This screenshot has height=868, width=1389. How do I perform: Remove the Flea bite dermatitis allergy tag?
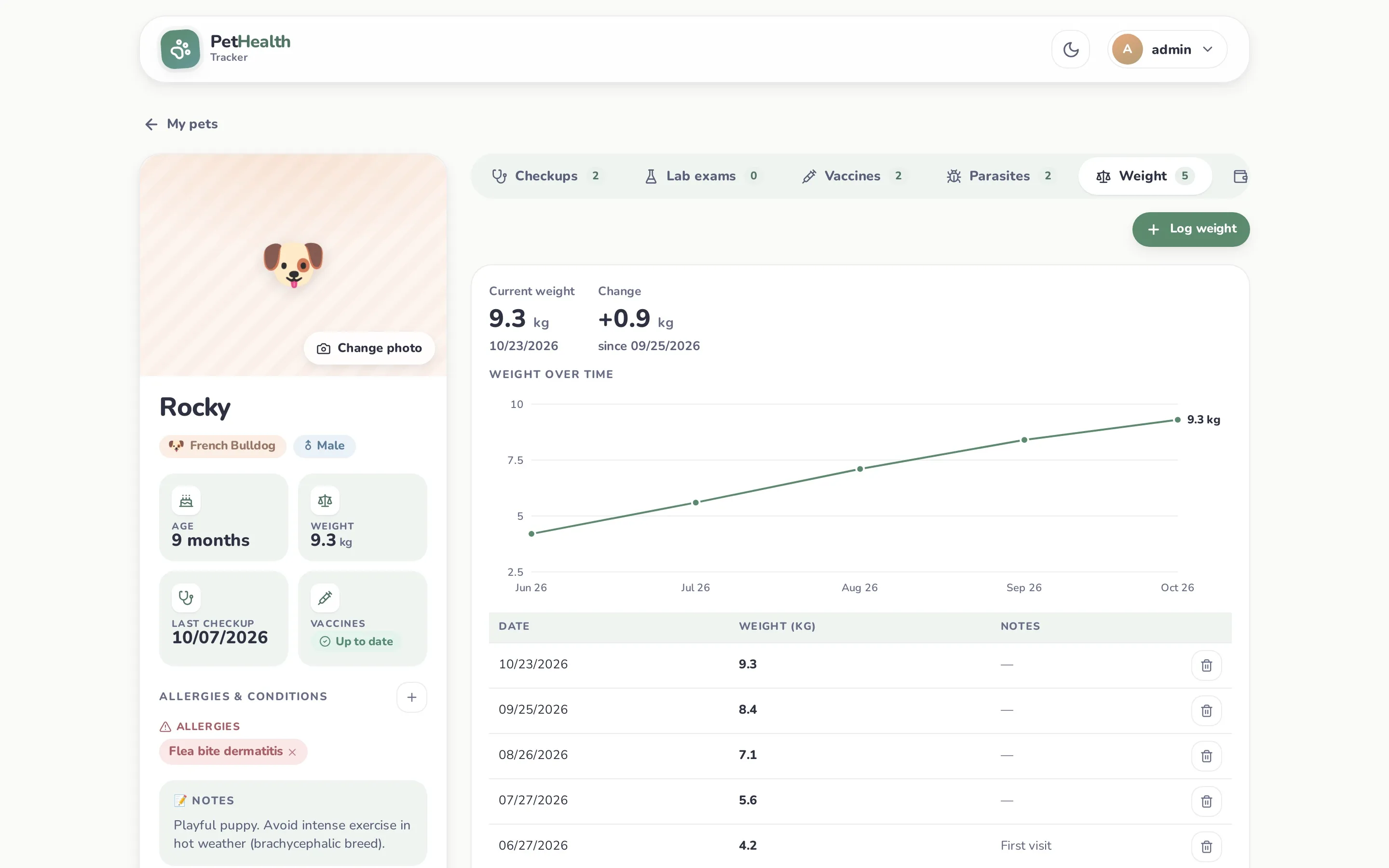click(x=292, y=752)
